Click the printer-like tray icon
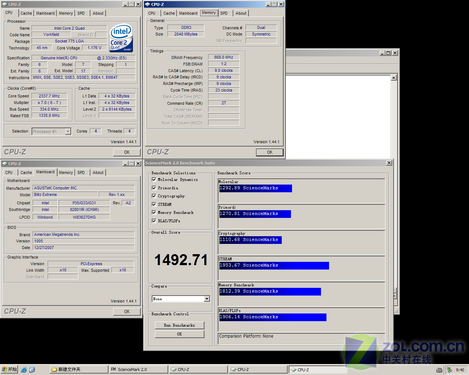 [439, 370]
